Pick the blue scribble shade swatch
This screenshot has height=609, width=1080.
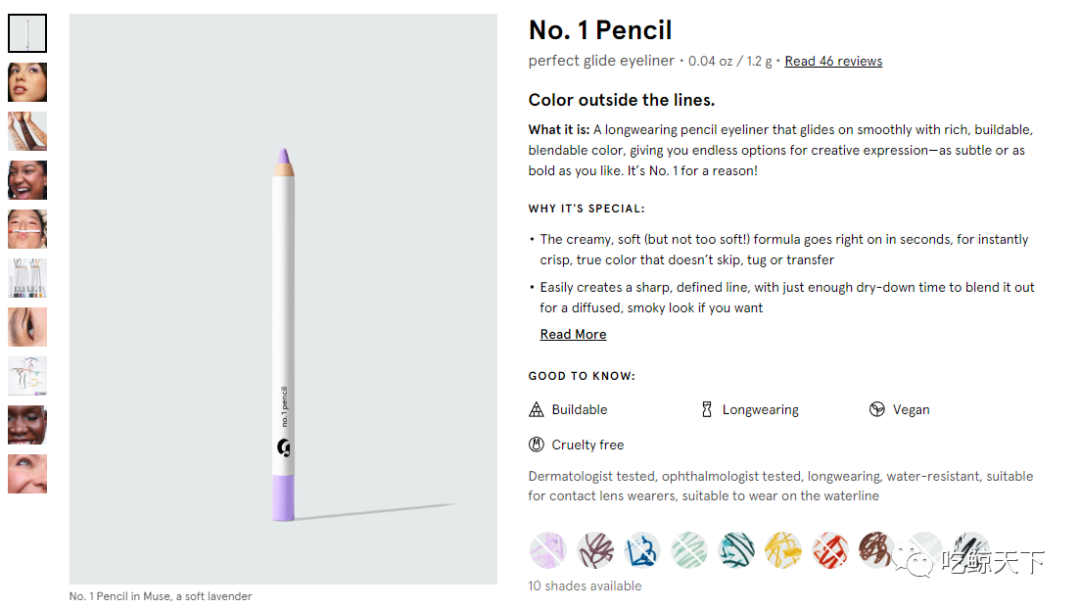(642, 550)
